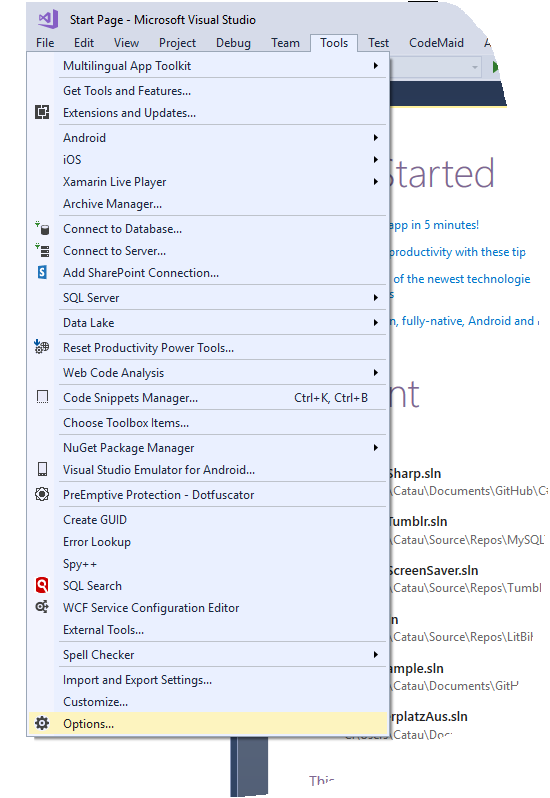Expand Web Code Analysis submenu arrow

(x=375, y=373)
